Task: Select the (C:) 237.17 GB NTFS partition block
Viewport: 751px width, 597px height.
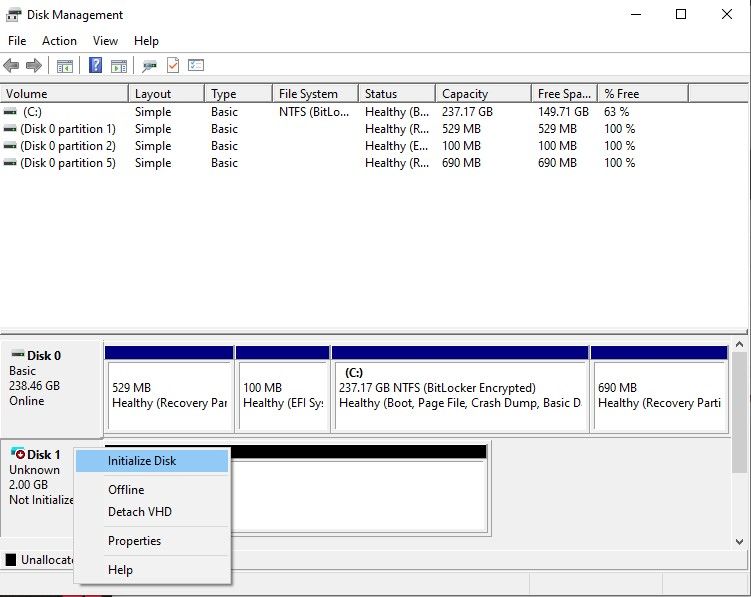Action: [x=460, y=390]
